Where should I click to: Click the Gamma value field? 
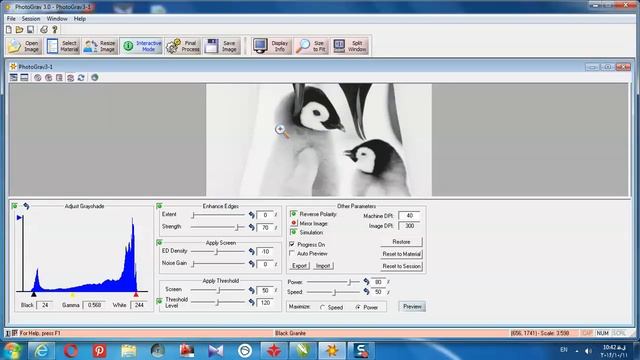(94, 305)
